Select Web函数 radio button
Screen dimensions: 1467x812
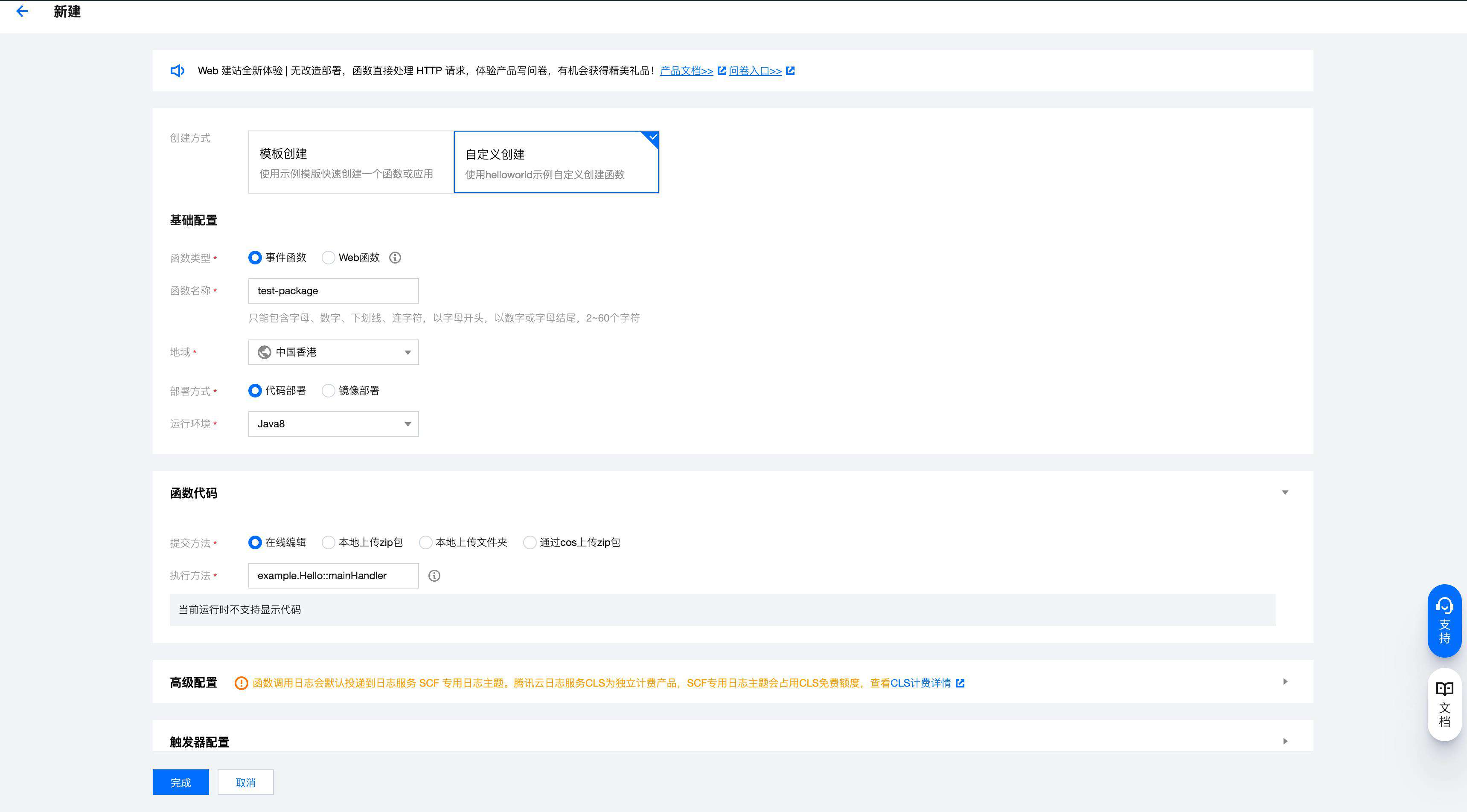pos(328,258)
